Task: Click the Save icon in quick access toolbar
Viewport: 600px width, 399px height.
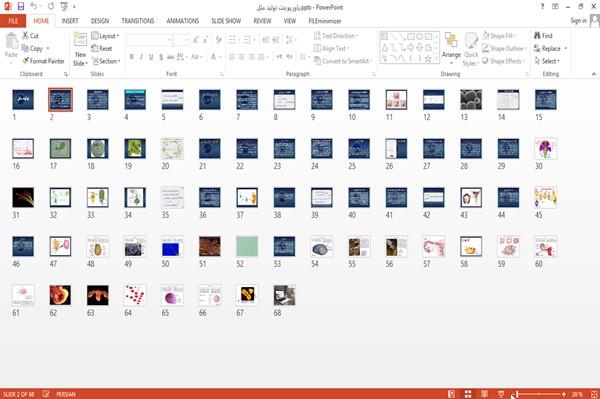Action: click(21, 6)
